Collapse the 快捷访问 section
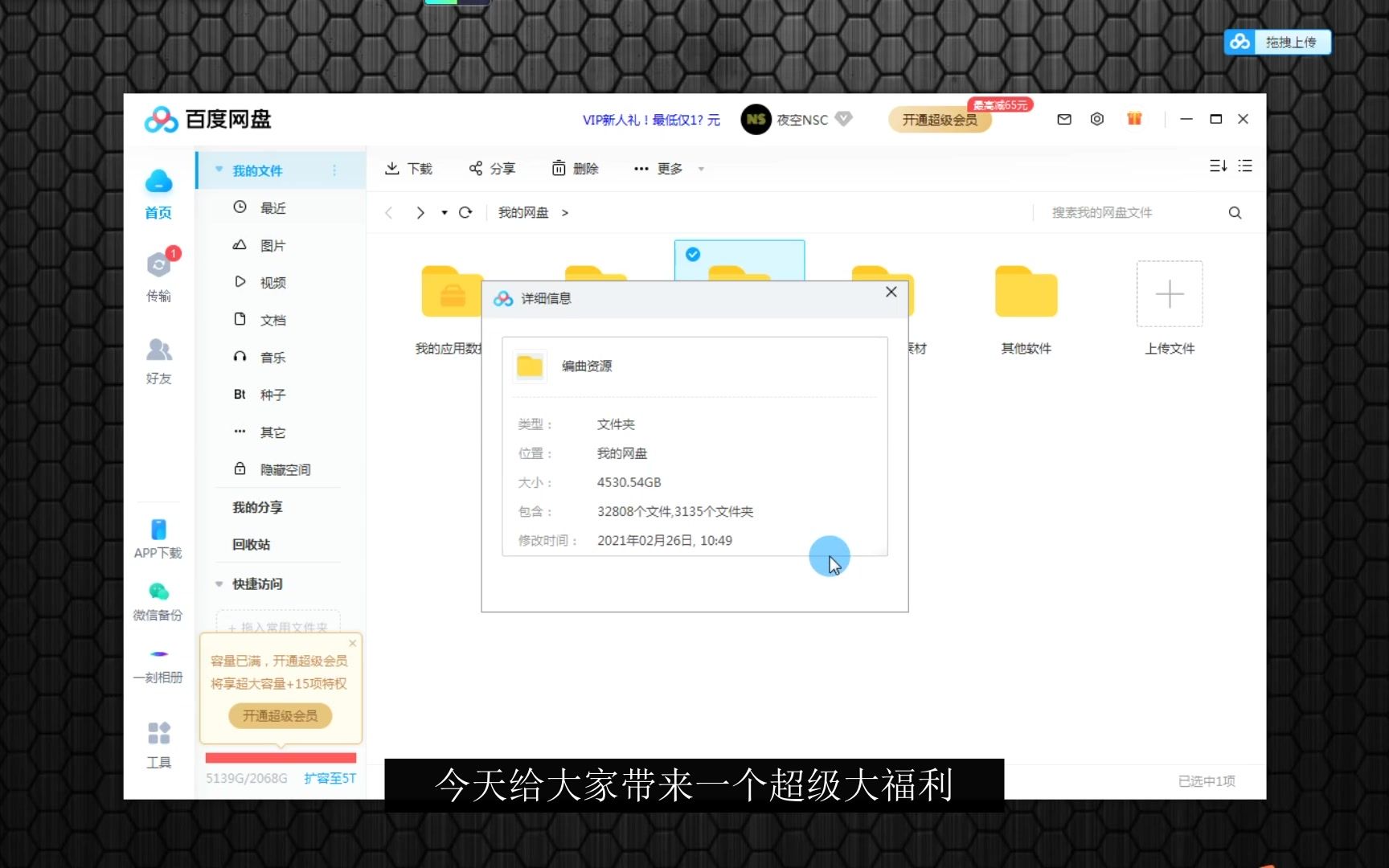 [x=219, y=583]
